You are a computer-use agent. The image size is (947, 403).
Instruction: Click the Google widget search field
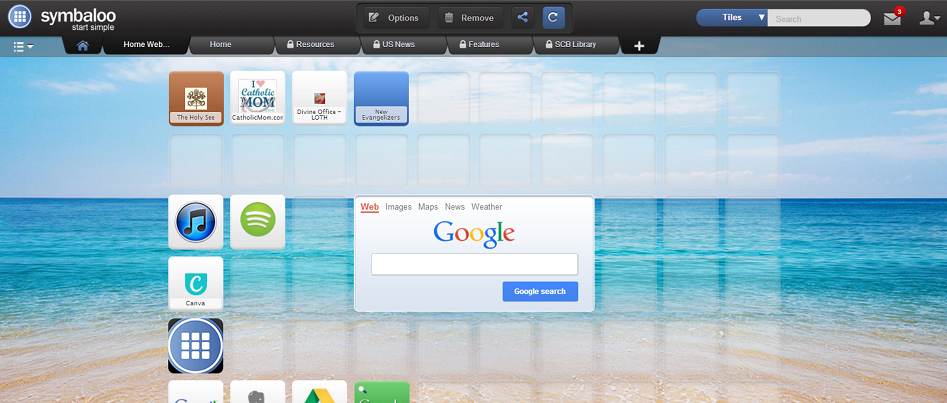pyautogui.click(x=474, y=264)
